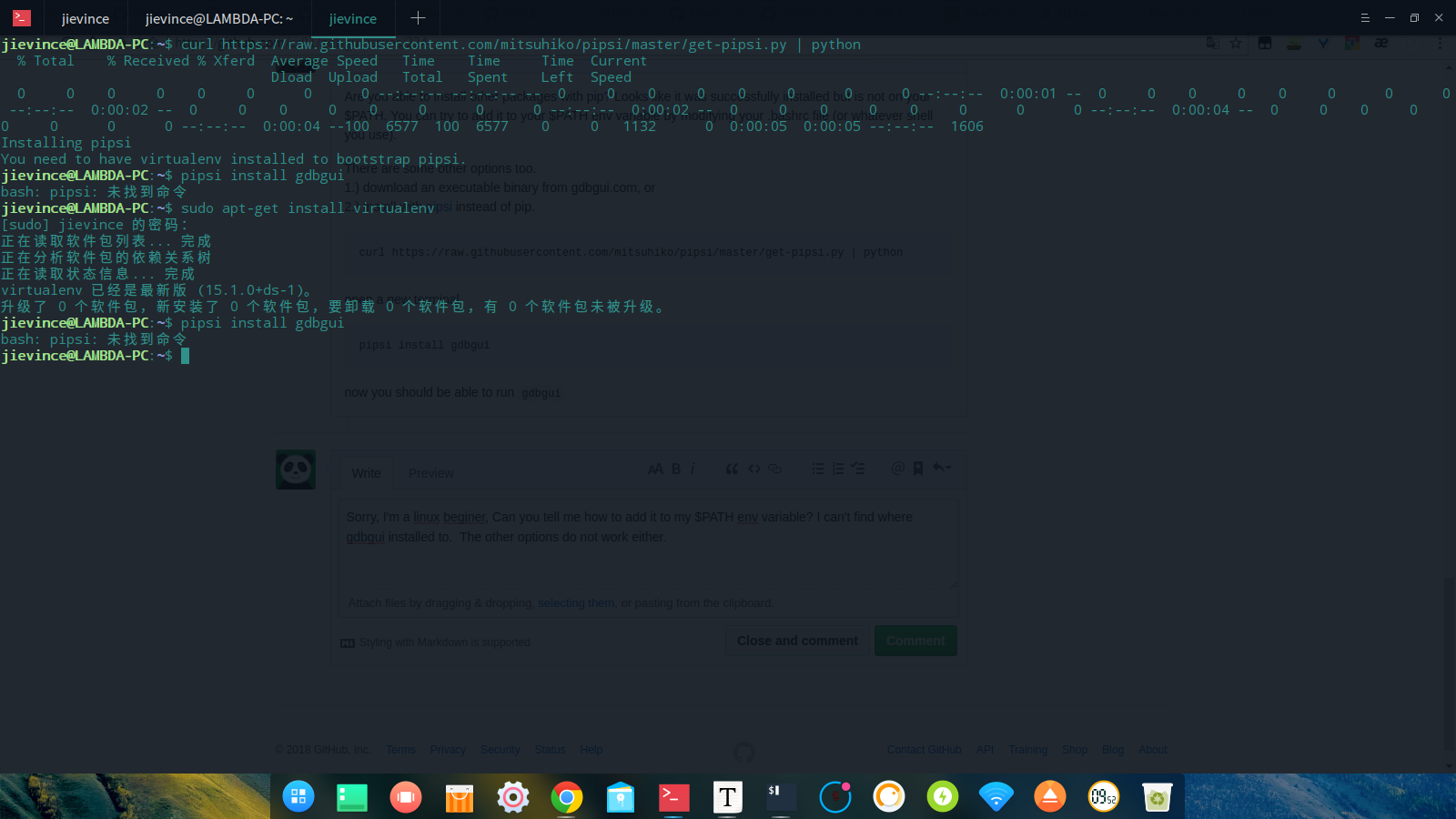Open the browser three-dot menu
1456x819 pixels.
point(1441,43)
